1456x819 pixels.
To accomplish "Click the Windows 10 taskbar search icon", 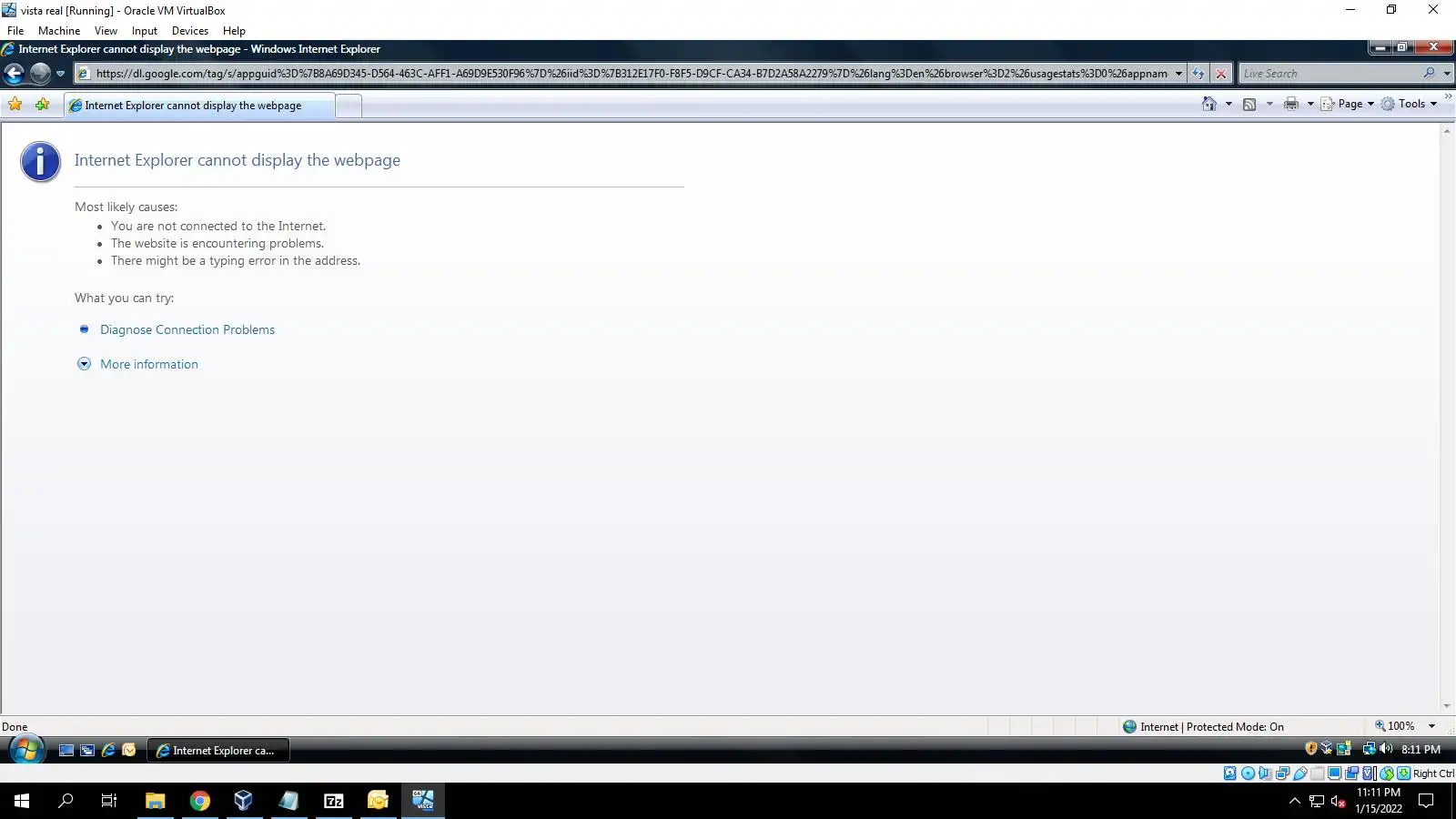I will [x=66, y=801].
